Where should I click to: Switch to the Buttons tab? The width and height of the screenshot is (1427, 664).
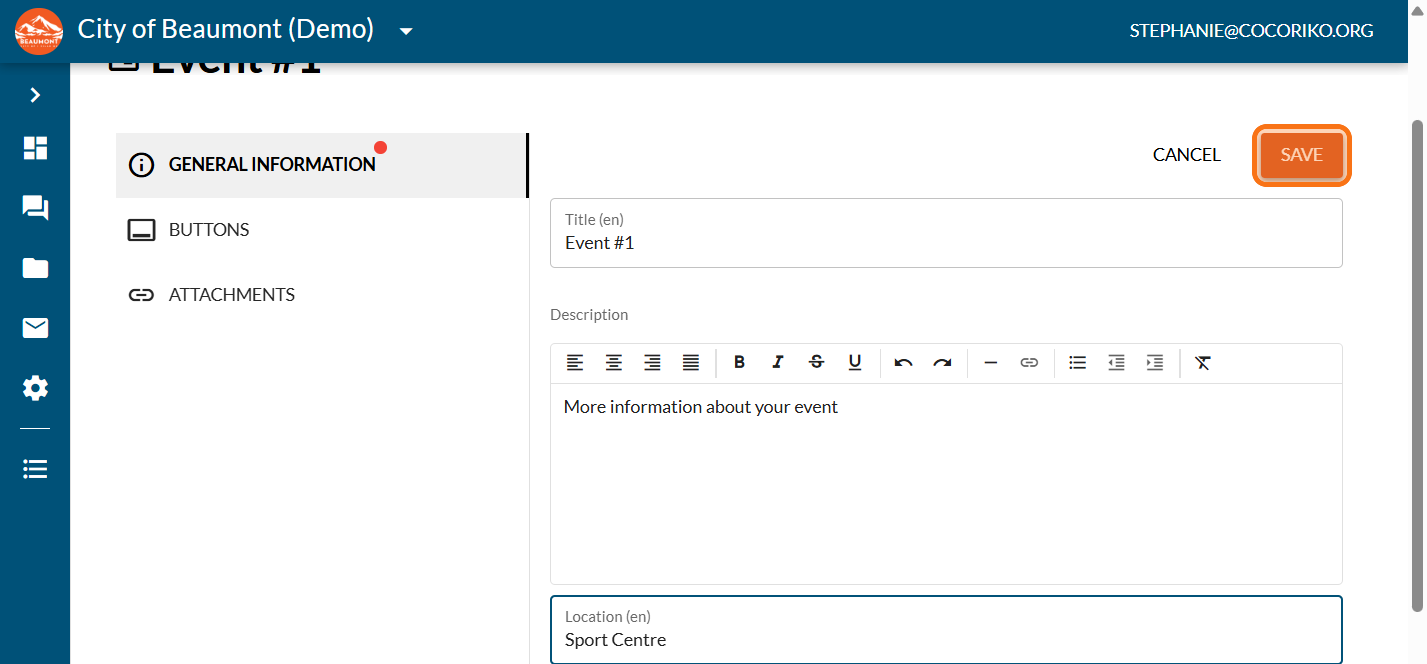209,230
